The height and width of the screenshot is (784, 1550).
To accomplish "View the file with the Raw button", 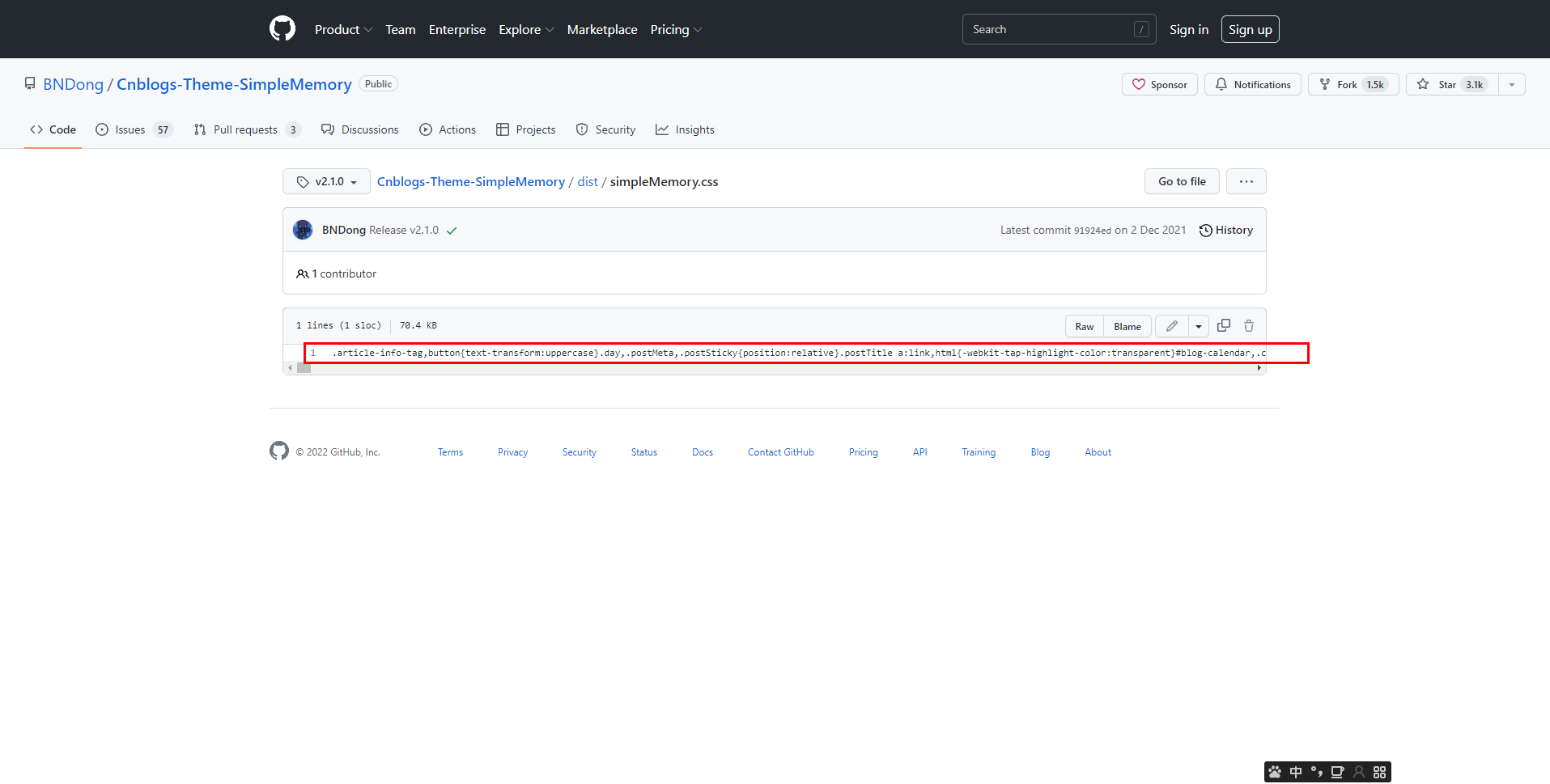I will coord(1085,326).
